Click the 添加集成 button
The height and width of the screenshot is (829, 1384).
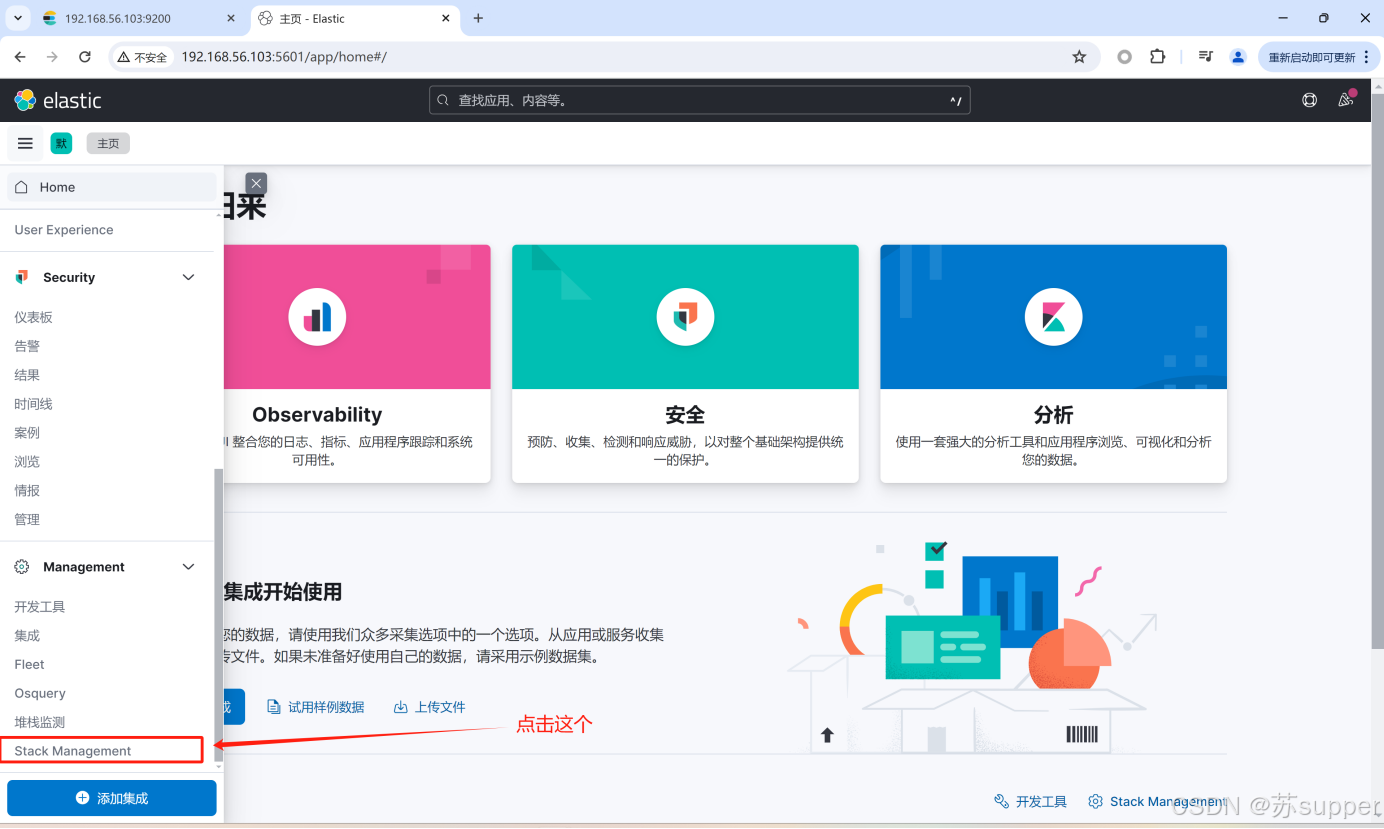111,798
